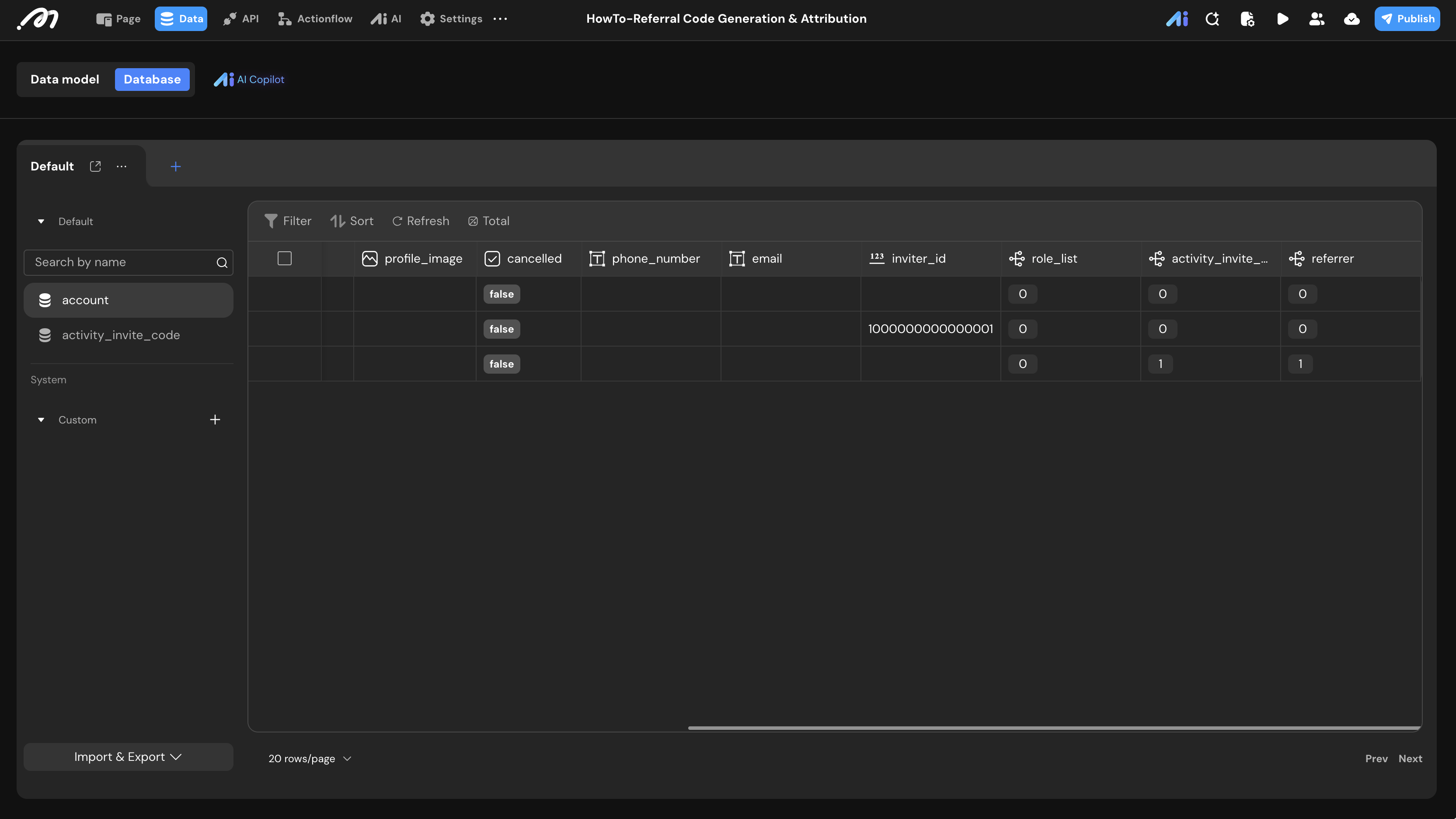Add a new database tab with plus icon
Image resolution: width=1456 pixels, height=819 pixels.
[175, 166]
